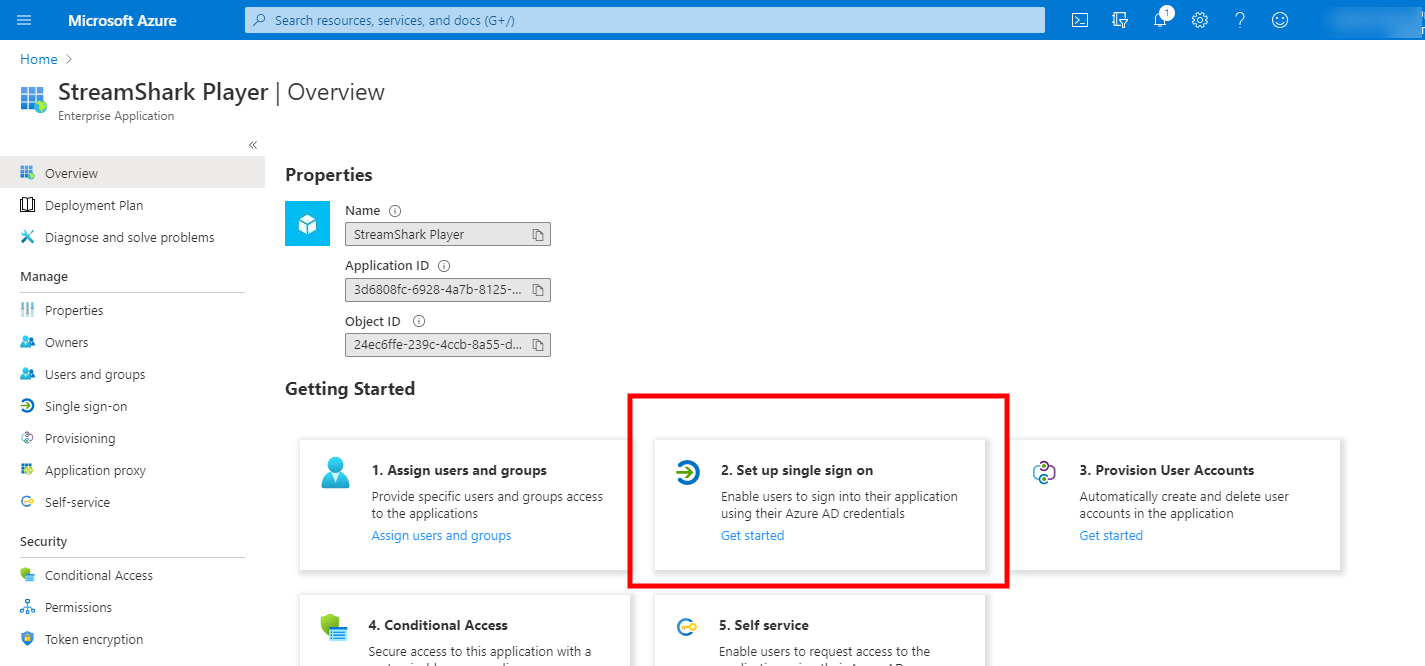
Task: Click the feedback smiley icon
Action: pos(1280,20)
